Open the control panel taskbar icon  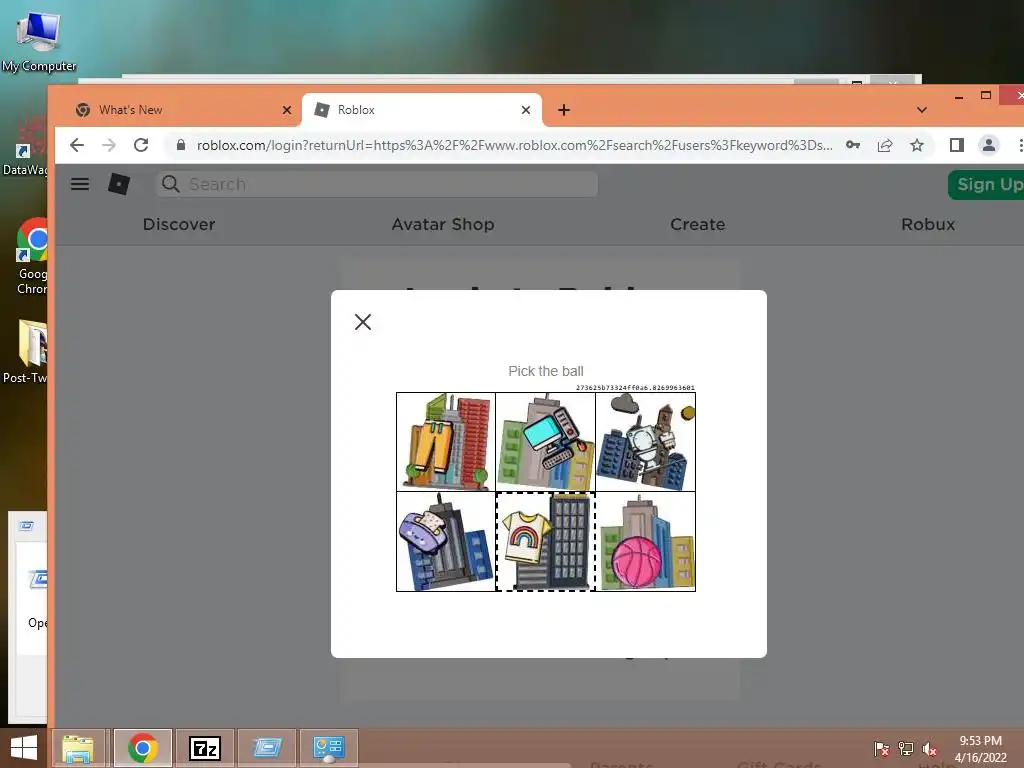pos(328,748)
